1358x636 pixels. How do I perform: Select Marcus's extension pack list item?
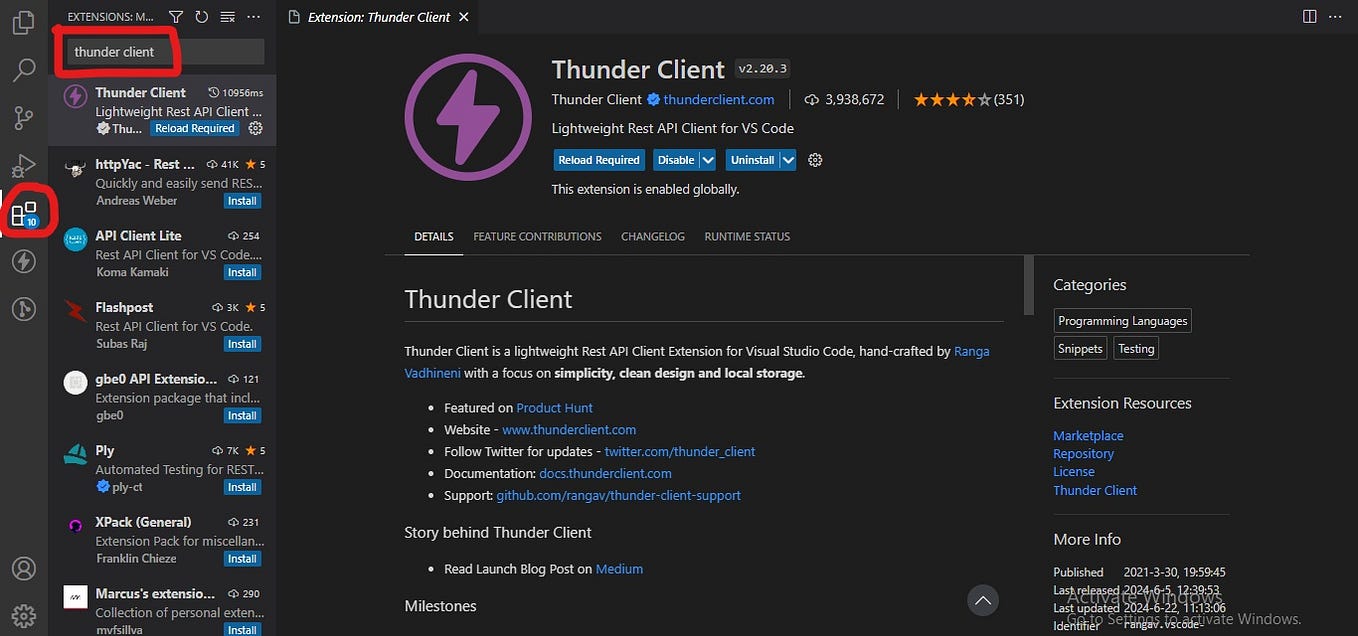point(162,609)
